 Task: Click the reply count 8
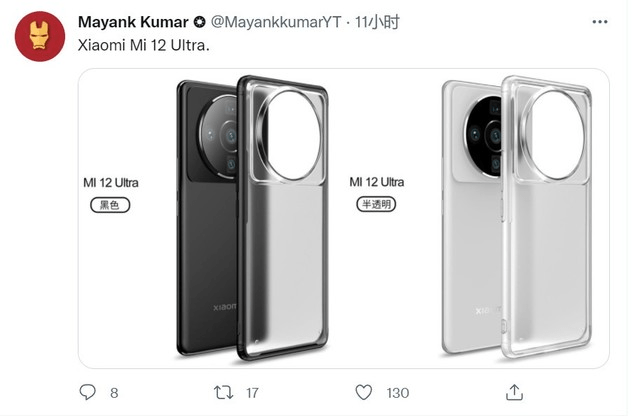pos(114,394)
